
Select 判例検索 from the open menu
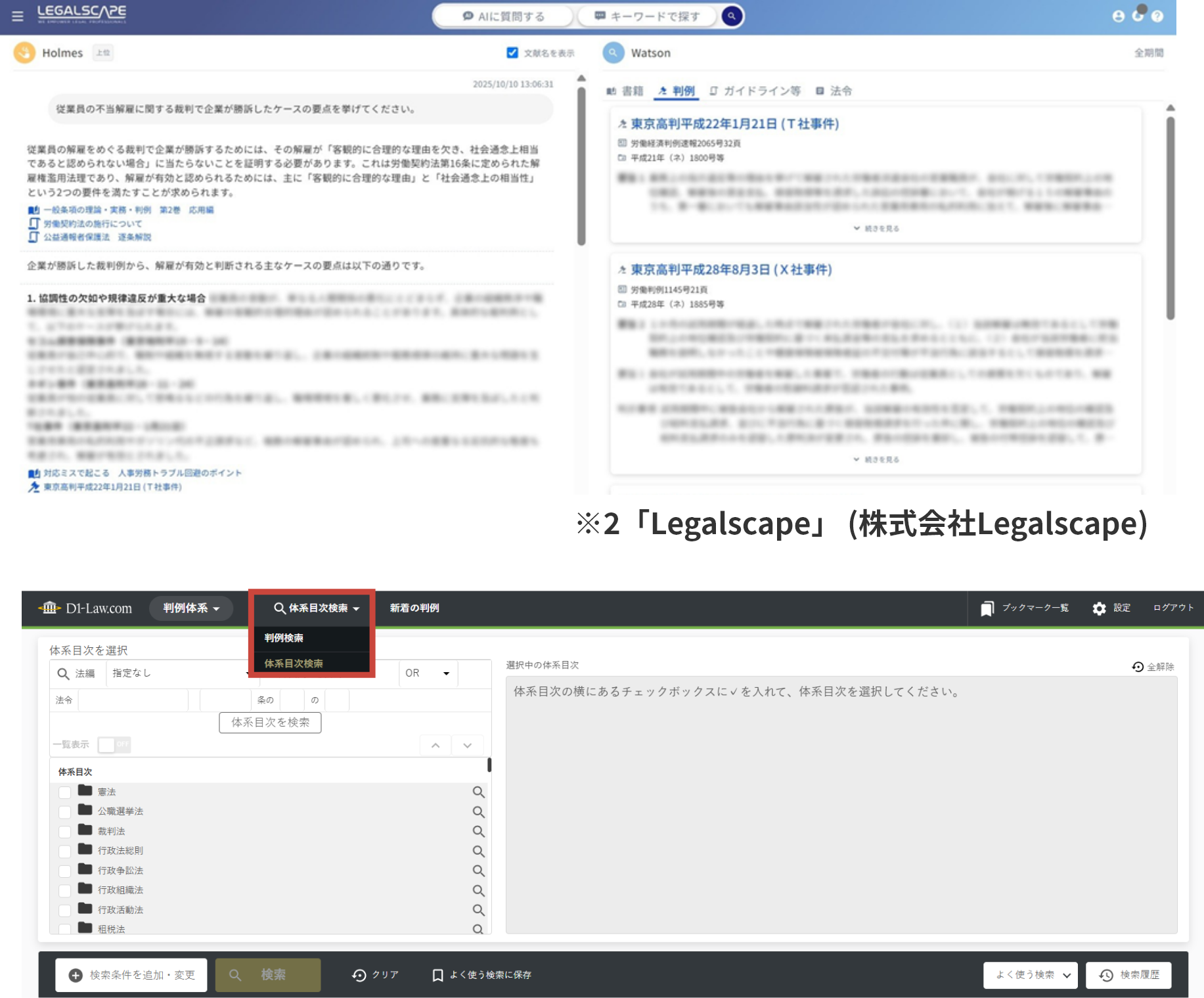click(284, 638)
